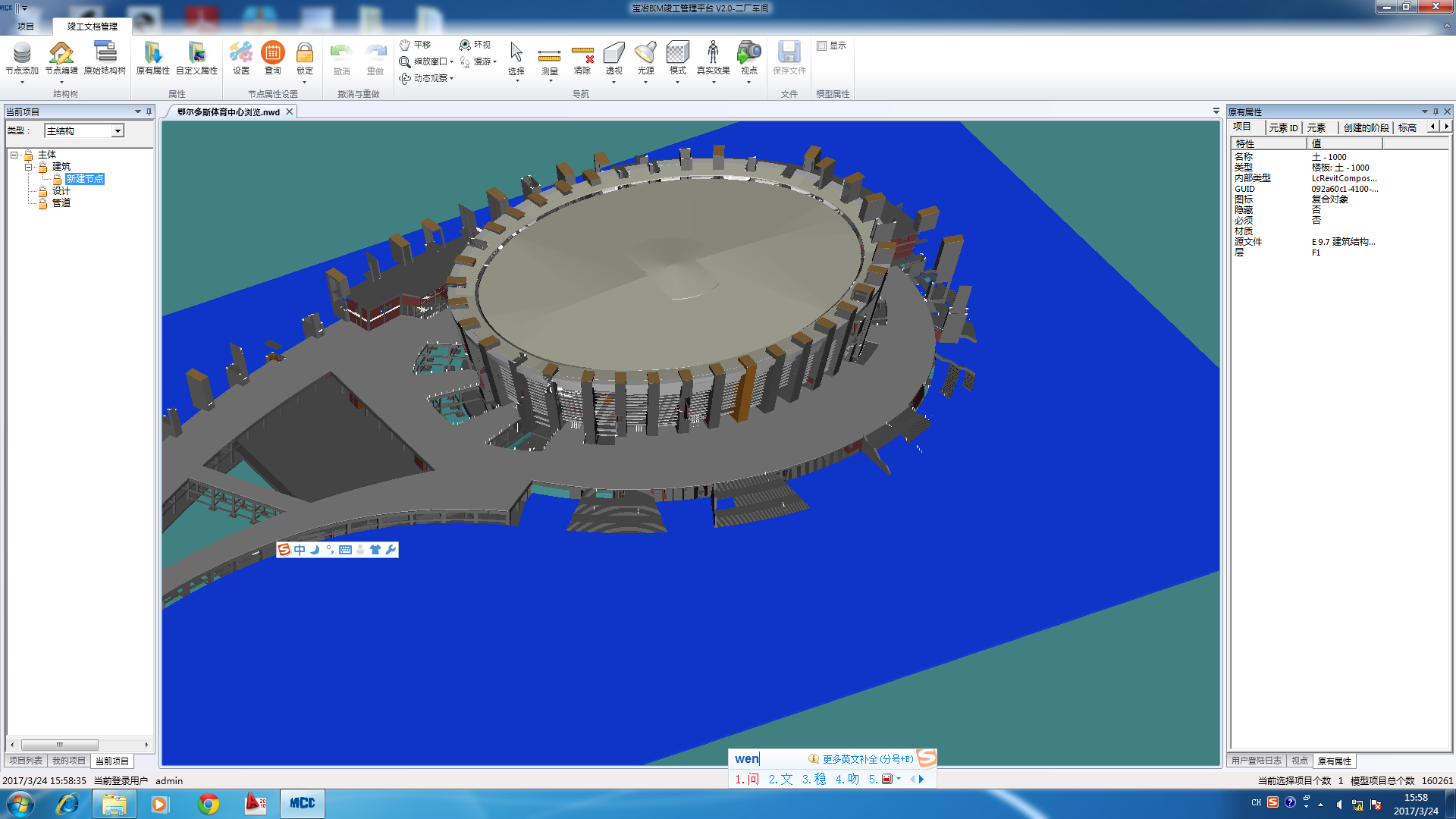Open the 原始结构树 tool
Image resolution: width=1456 pixels, height=819 pixels.
pos(105,58)
